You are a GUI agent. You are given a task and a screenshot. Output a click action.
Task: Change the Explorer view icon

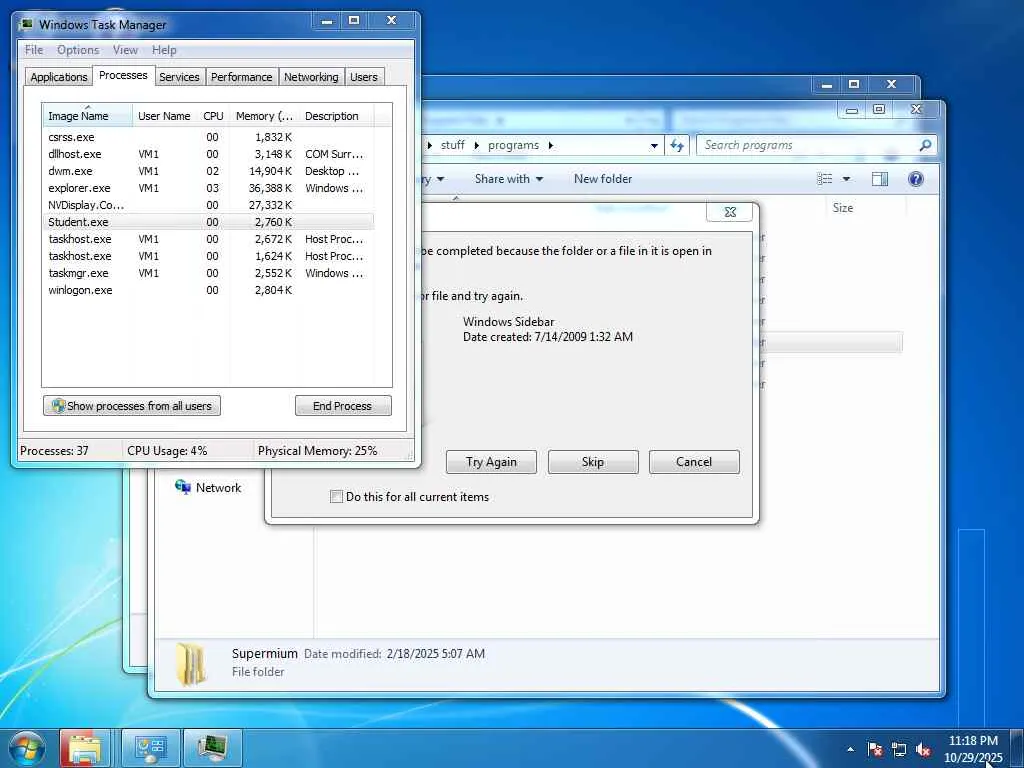point(825,179)
